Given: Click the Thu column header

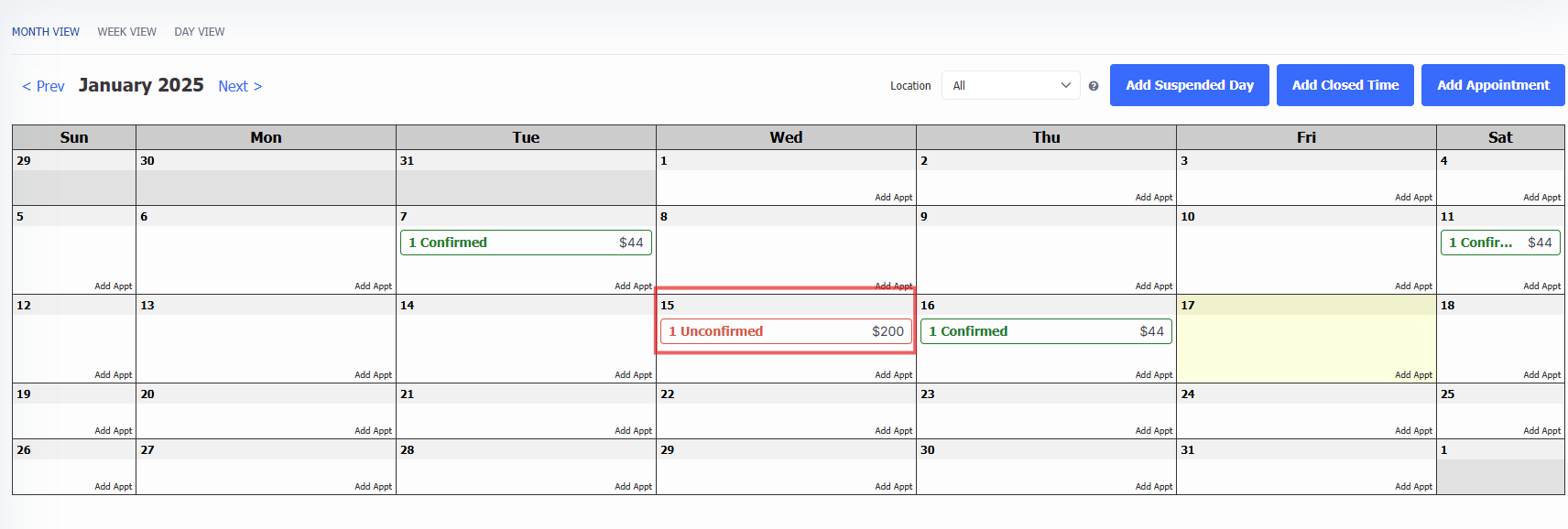Looking at the screenshot, I should (x=1046, y=137).
